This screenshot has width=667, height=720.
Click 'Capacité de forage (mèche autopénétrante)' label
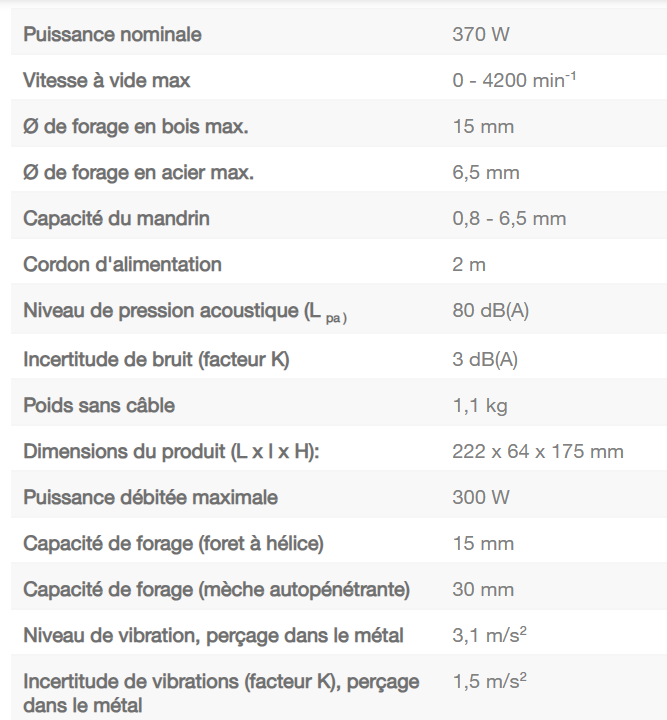[216, 589]
